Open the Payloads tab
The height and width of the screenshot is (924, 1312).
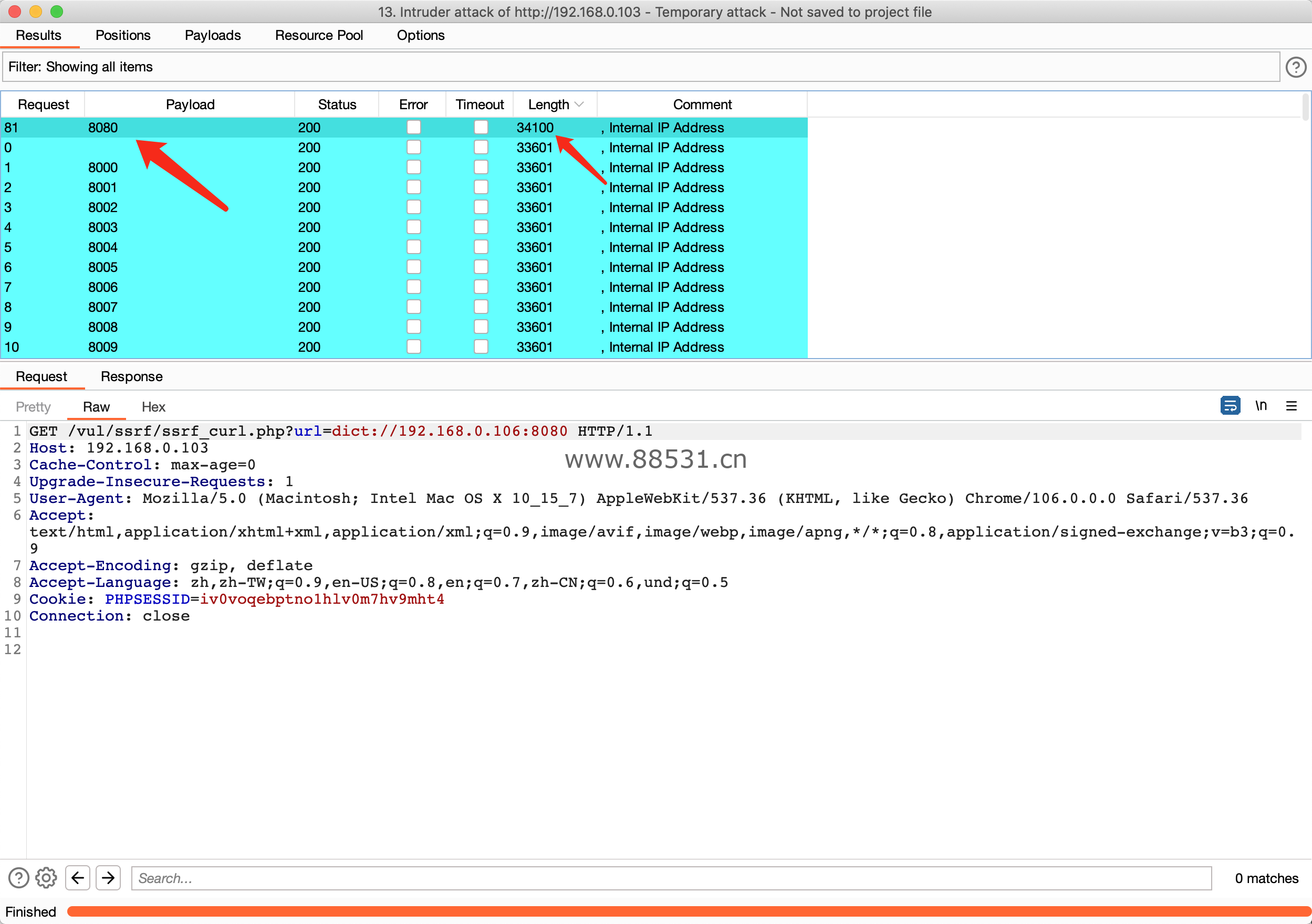(213, 35)
